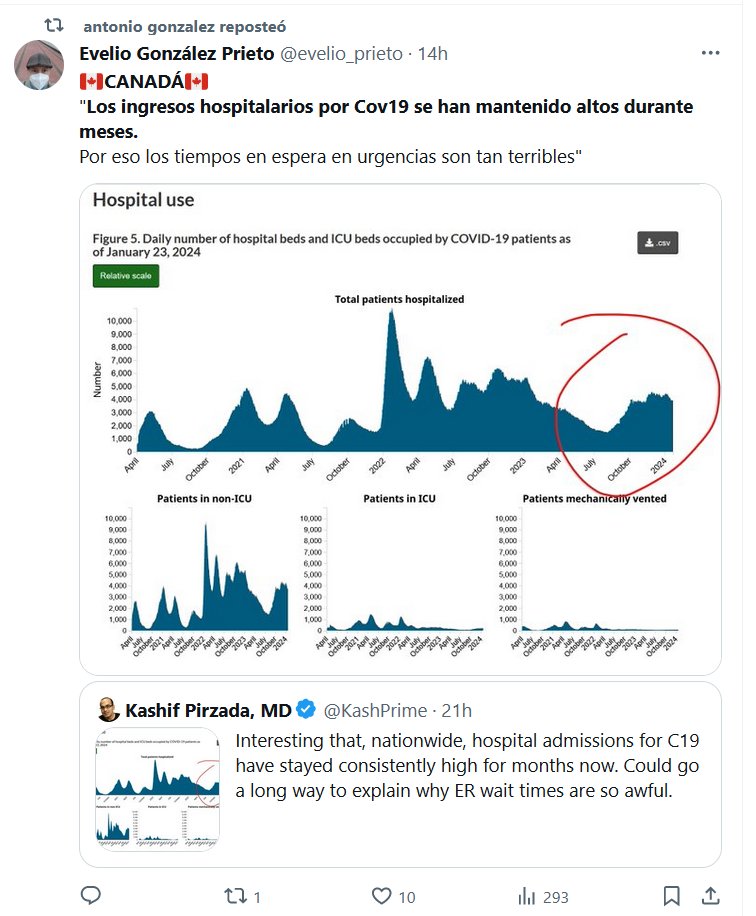Open Evelio González Prieto's profile avatar

[x=39, y=67]
